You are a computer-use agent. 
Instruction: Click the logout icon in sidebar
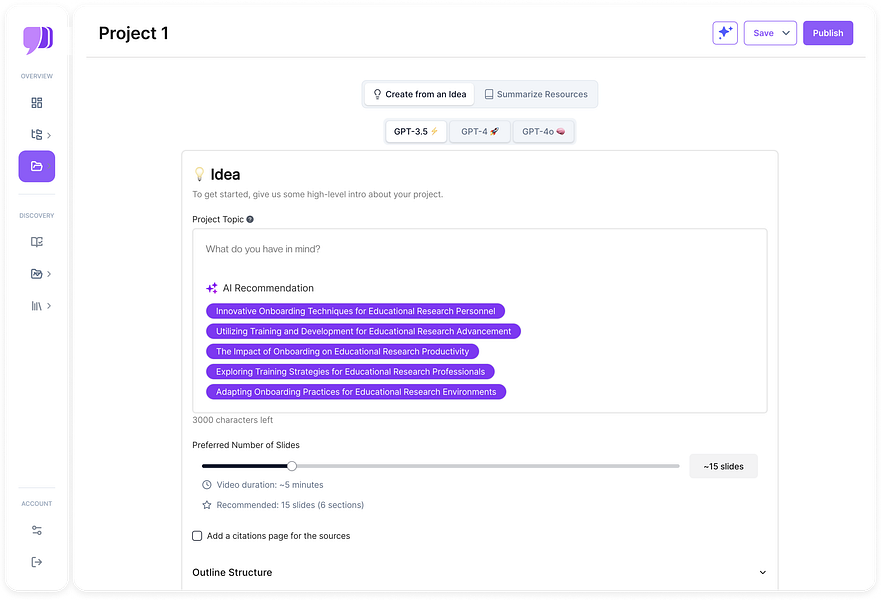37,562
